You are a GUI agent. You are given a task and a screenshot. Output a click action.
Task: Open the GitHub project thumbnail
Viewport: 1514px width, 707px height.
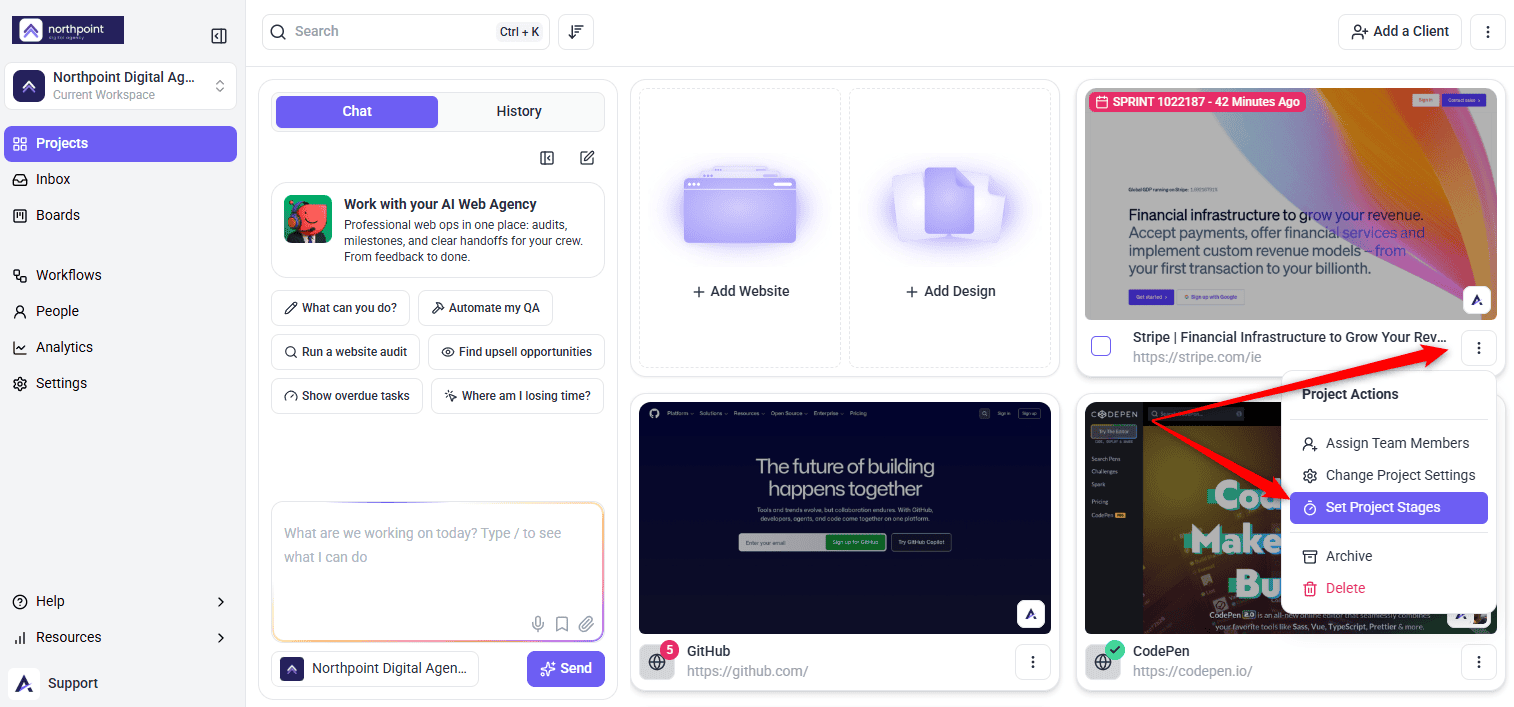click(845, 518)
